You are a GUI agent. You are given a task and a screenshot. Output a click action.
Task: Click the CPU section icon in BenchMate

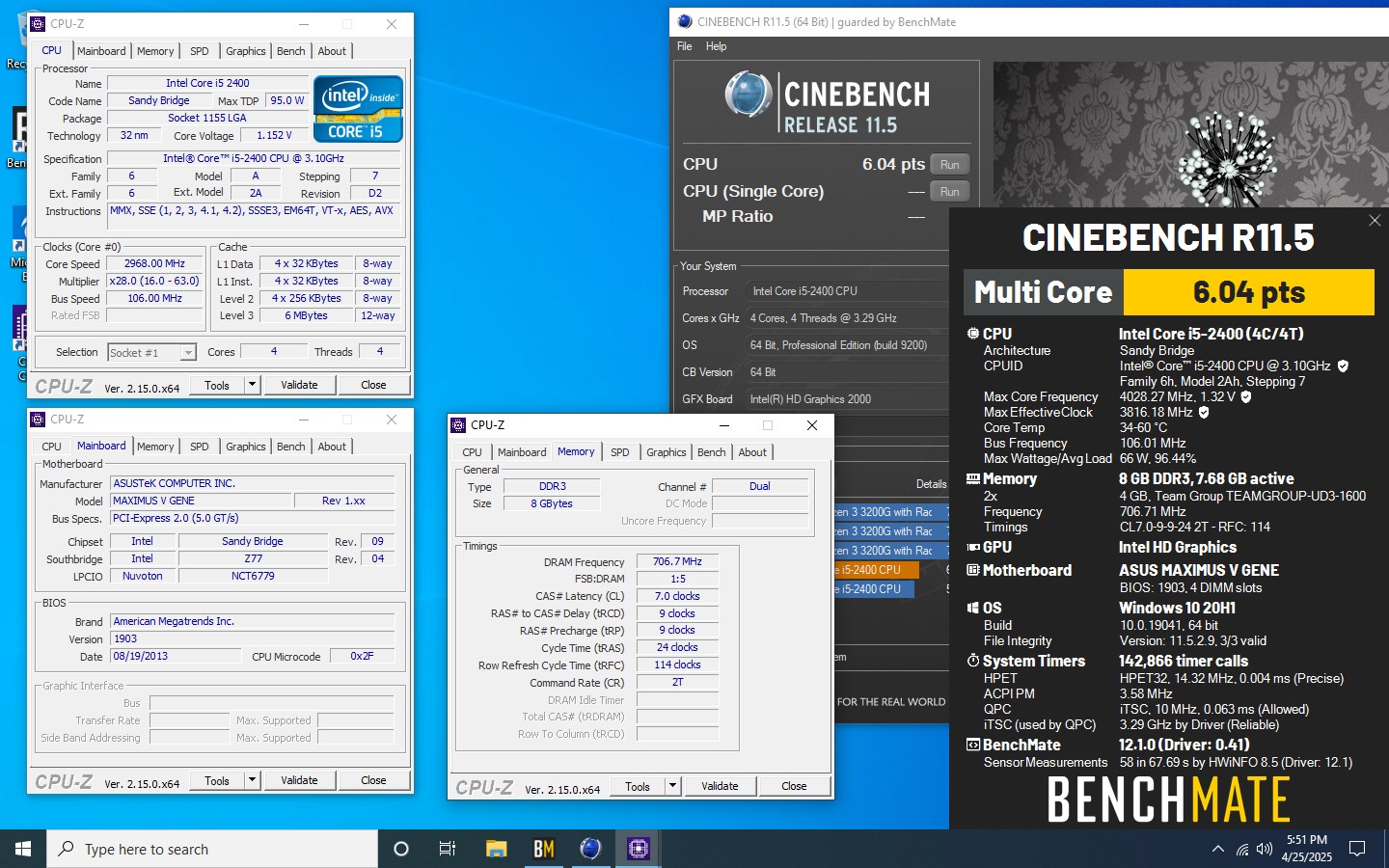point(972,334)
